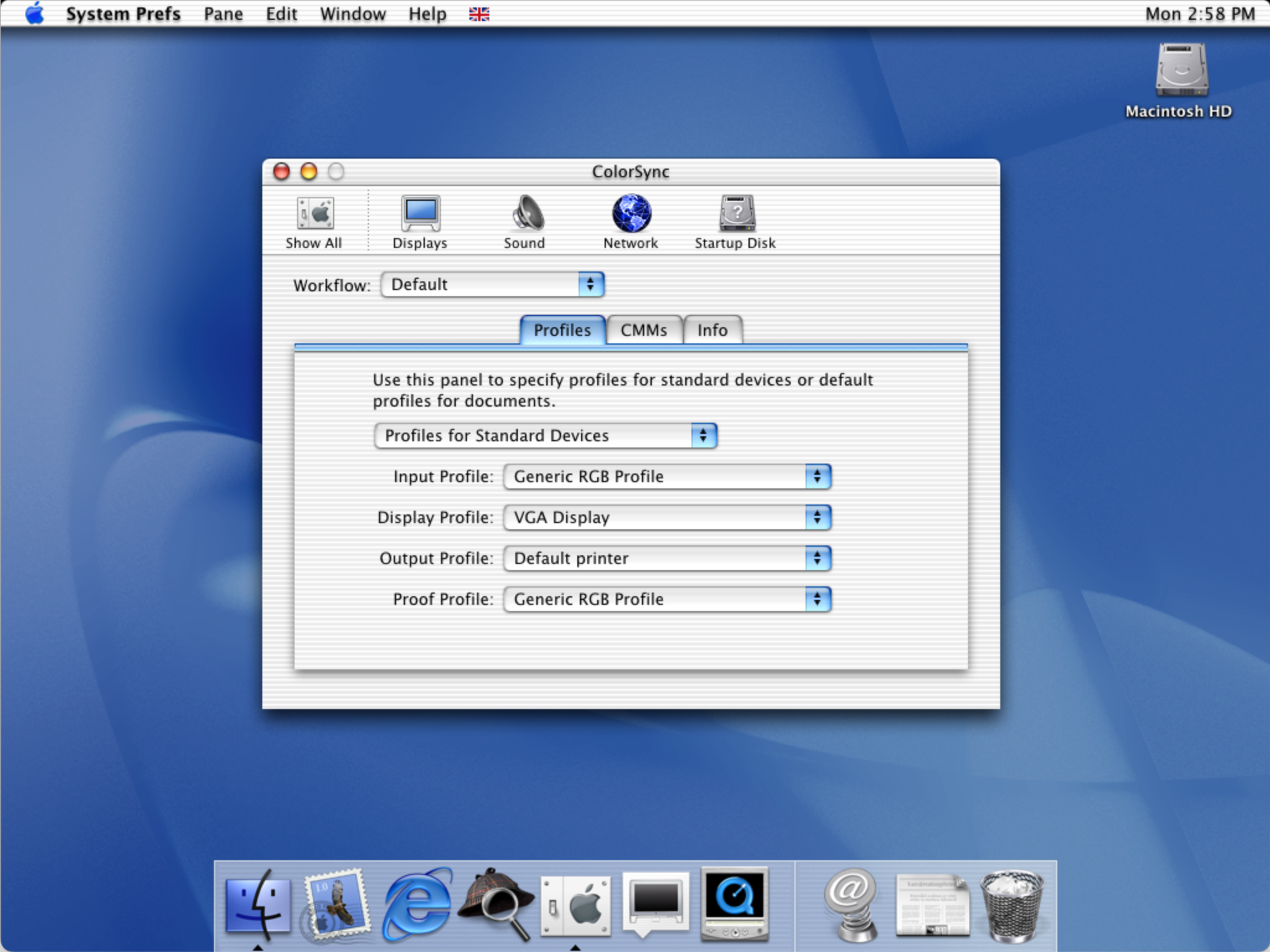Launch Finder from the Dock

pos(258,904)
